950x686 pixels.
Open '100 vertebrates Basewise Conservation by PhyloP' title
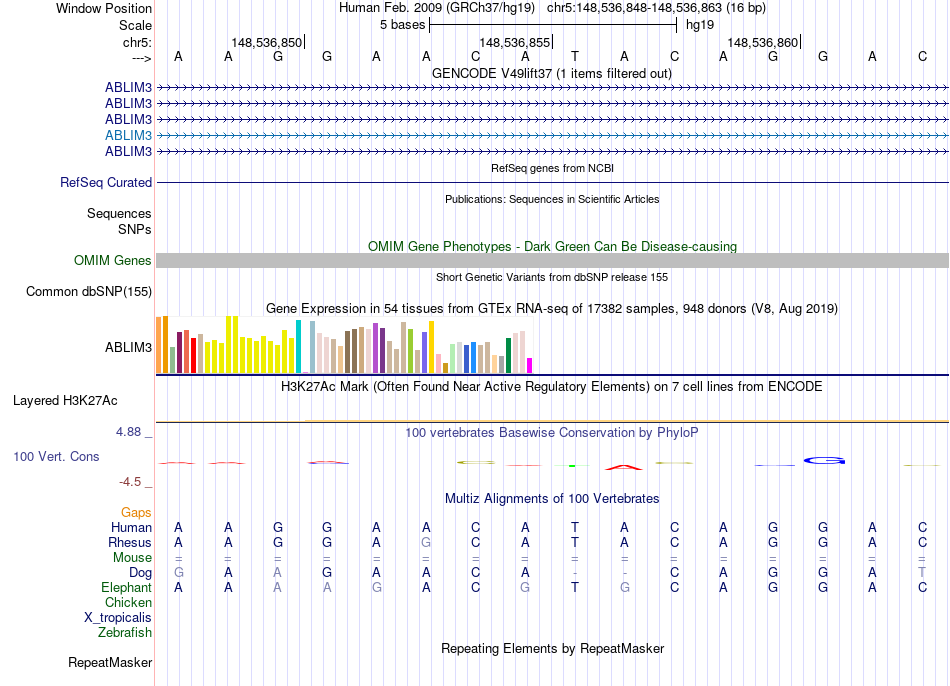(552, 433)
